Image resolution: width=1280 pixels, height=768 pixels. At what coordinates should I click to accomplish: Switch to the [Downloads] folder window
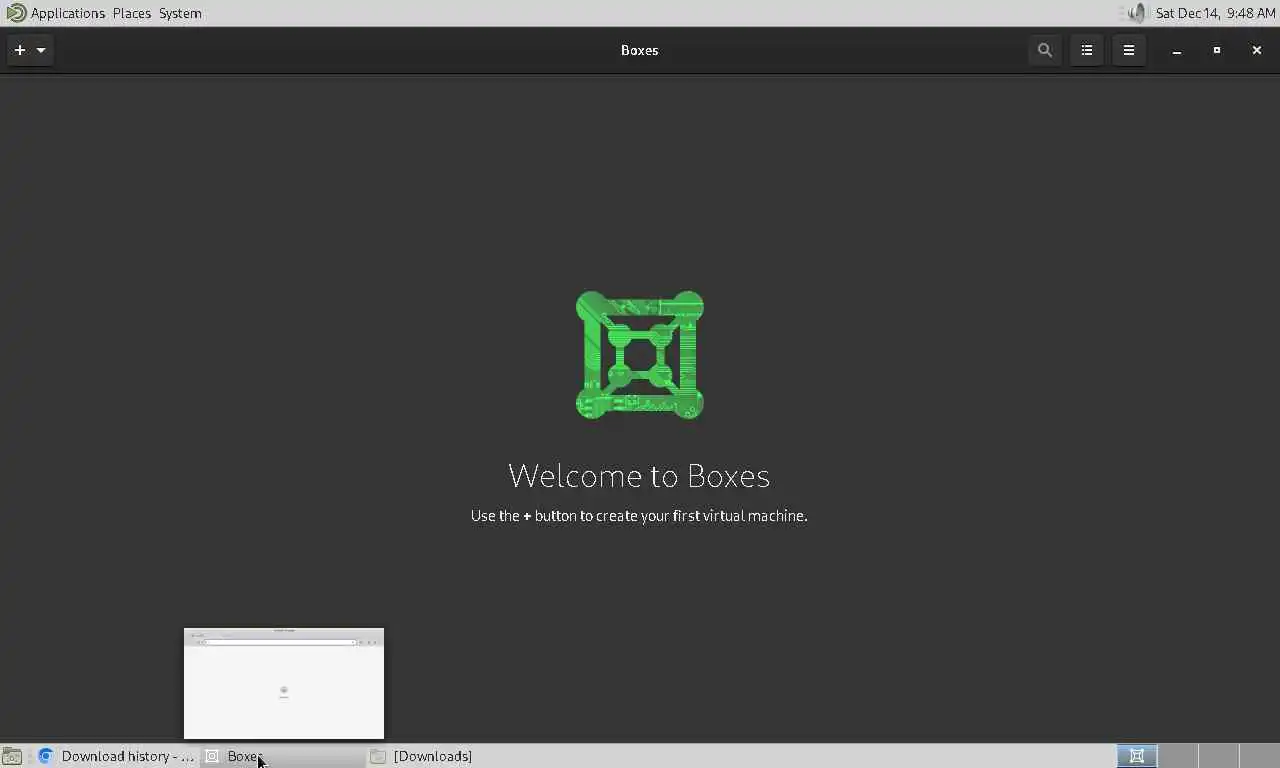click(x=448, y=756)
